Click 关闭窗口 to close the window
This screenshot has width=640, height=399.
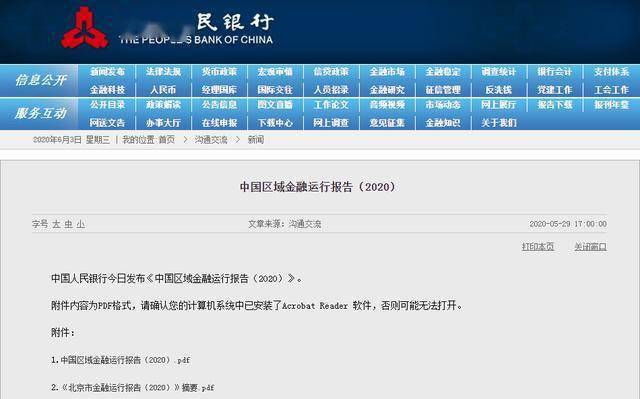[x=590, y=247]
